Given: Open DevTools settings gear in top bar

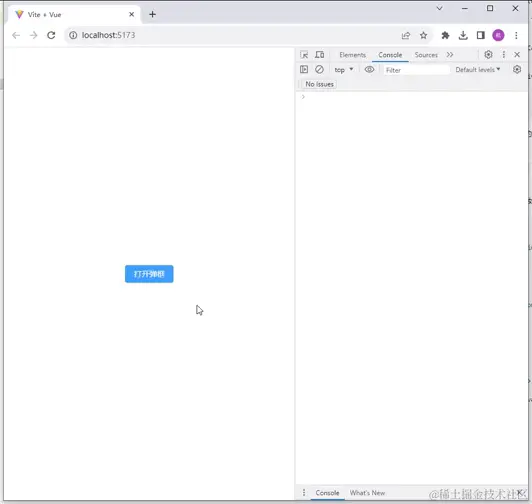Looking at the screenshot, I should pyautogui.click(x=488, y=55).
